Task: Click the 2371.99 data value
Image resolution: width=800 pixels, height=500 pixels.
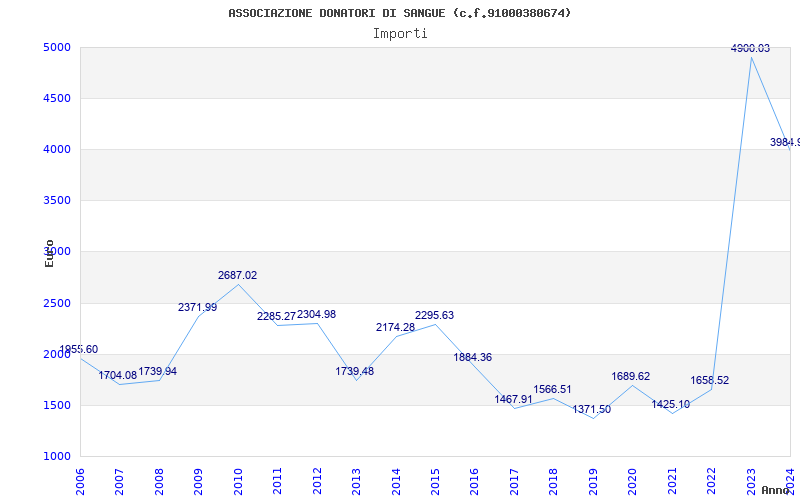Action: tap(197, 308)
